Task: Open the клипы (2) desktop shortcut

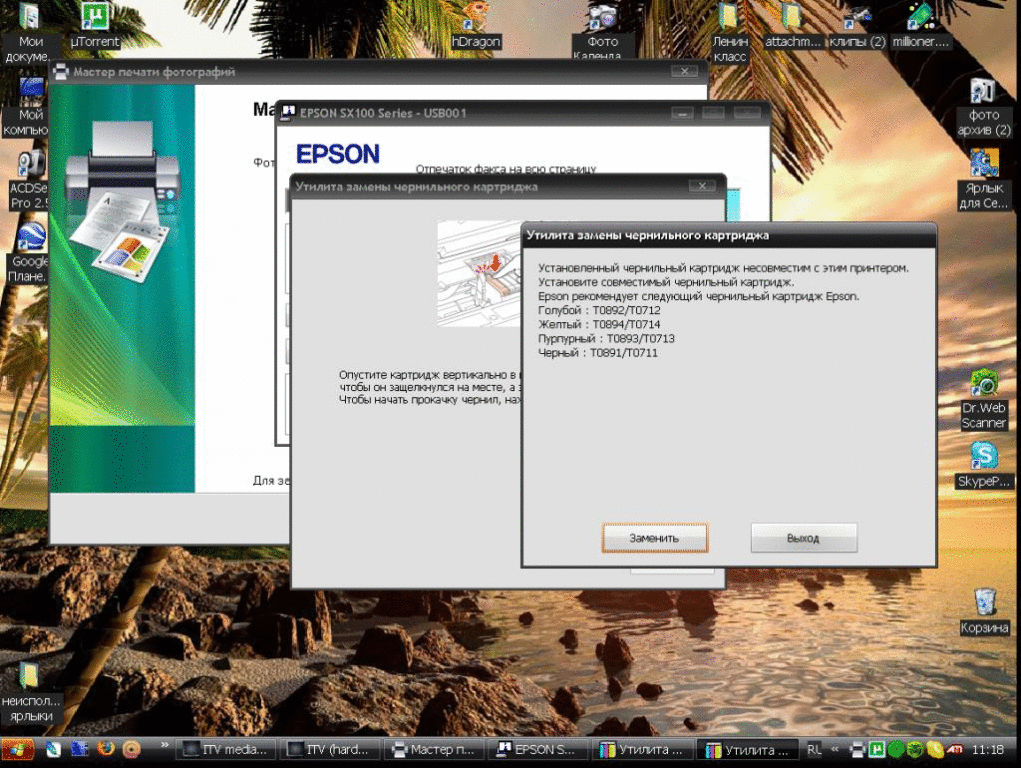Action: pyautogui.click(x=857, y=26)
